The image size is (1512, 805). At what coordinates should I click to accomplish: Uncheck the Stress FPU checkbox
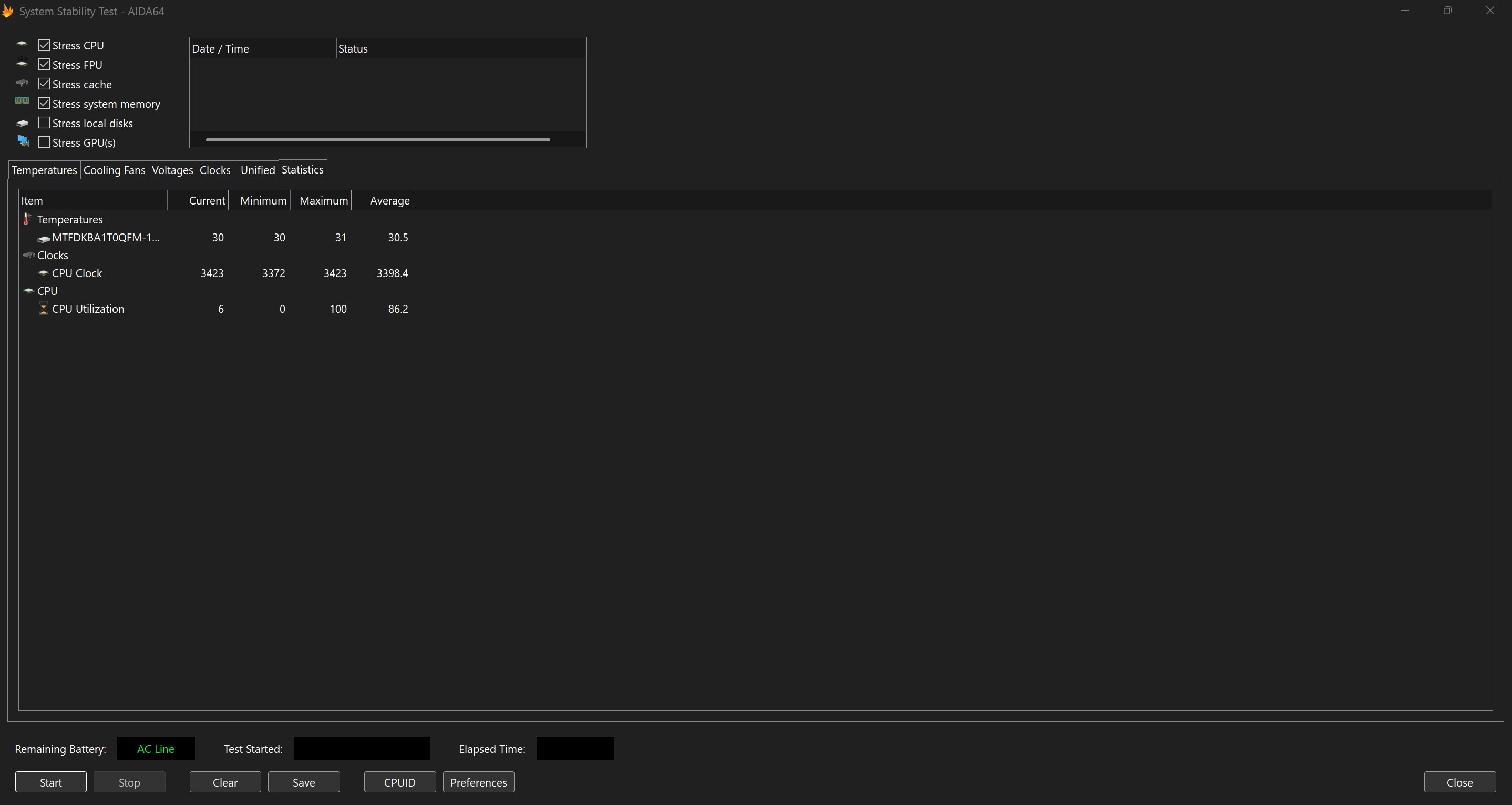44,65
